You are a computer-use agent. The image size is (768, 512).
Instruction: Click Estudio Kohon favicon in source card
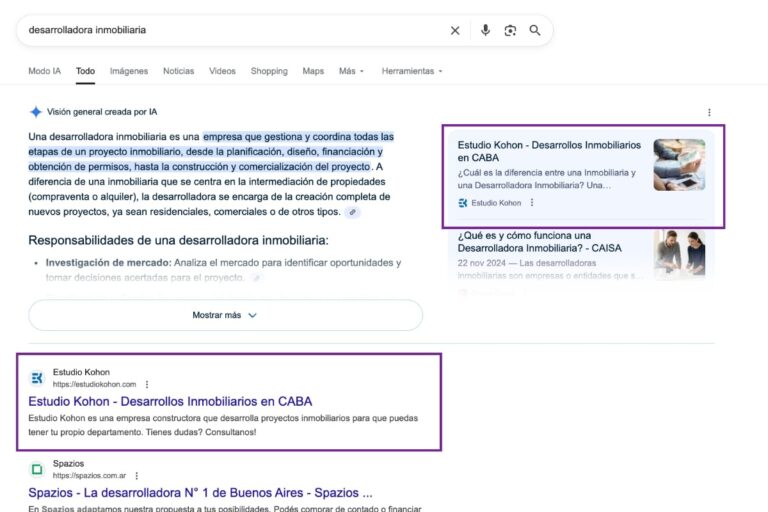click(463, 203)
